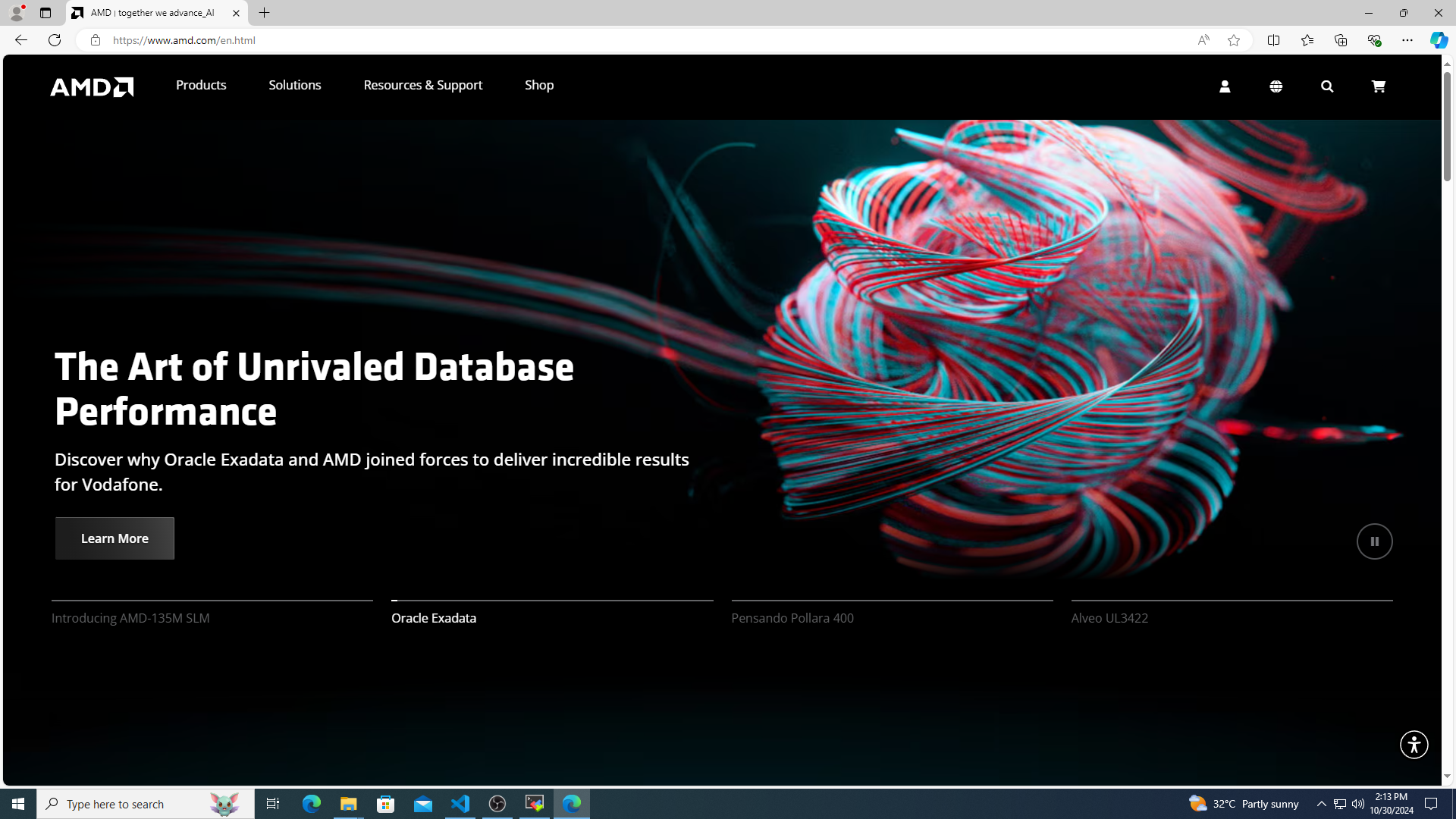Switch to Pensando Pollara 400 slide

coord(892,613)
